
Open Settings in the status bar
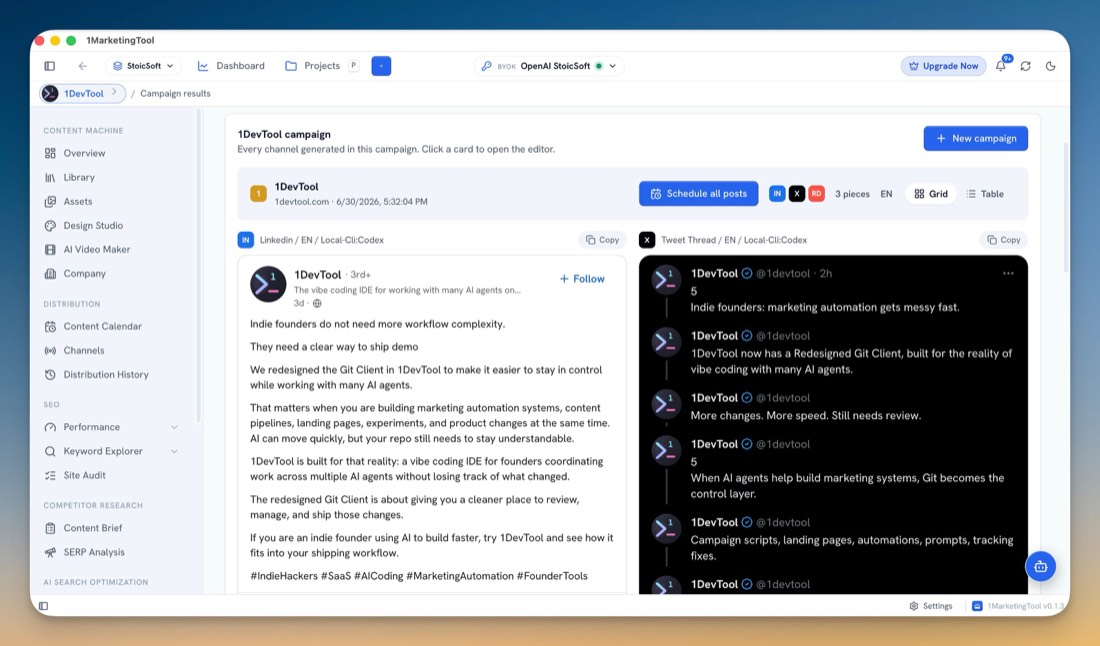point(931,606)
